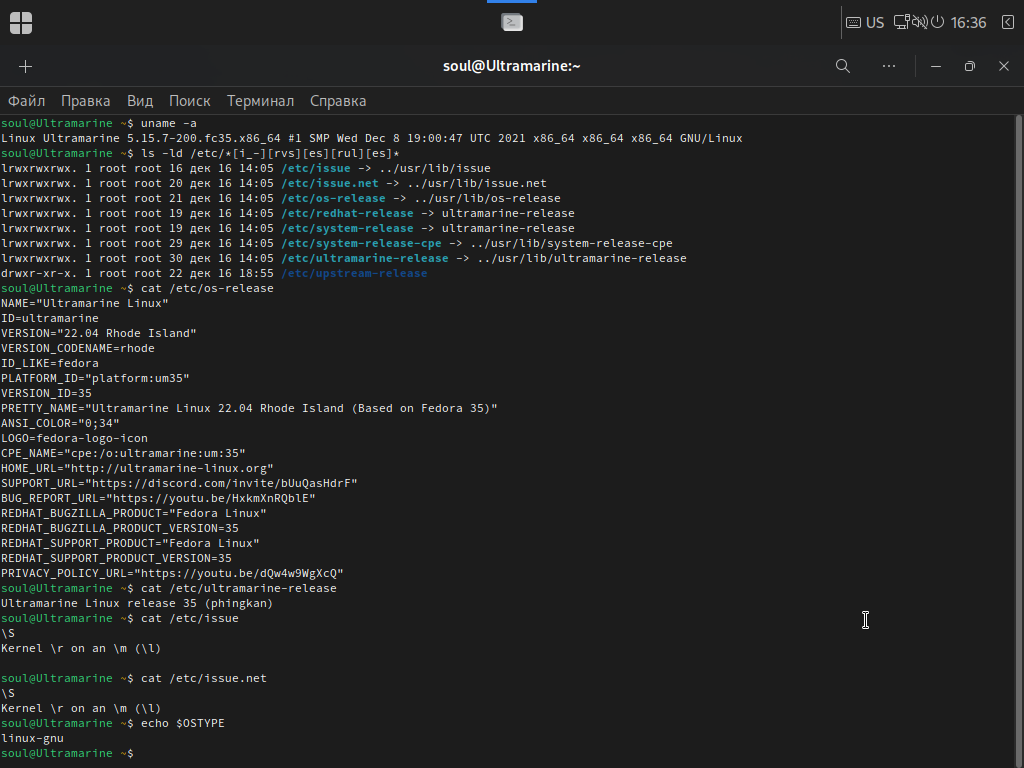Open the Справка menu
Image resolution: width=1024 pixels, height=768 pixels.
click(338, 101)
